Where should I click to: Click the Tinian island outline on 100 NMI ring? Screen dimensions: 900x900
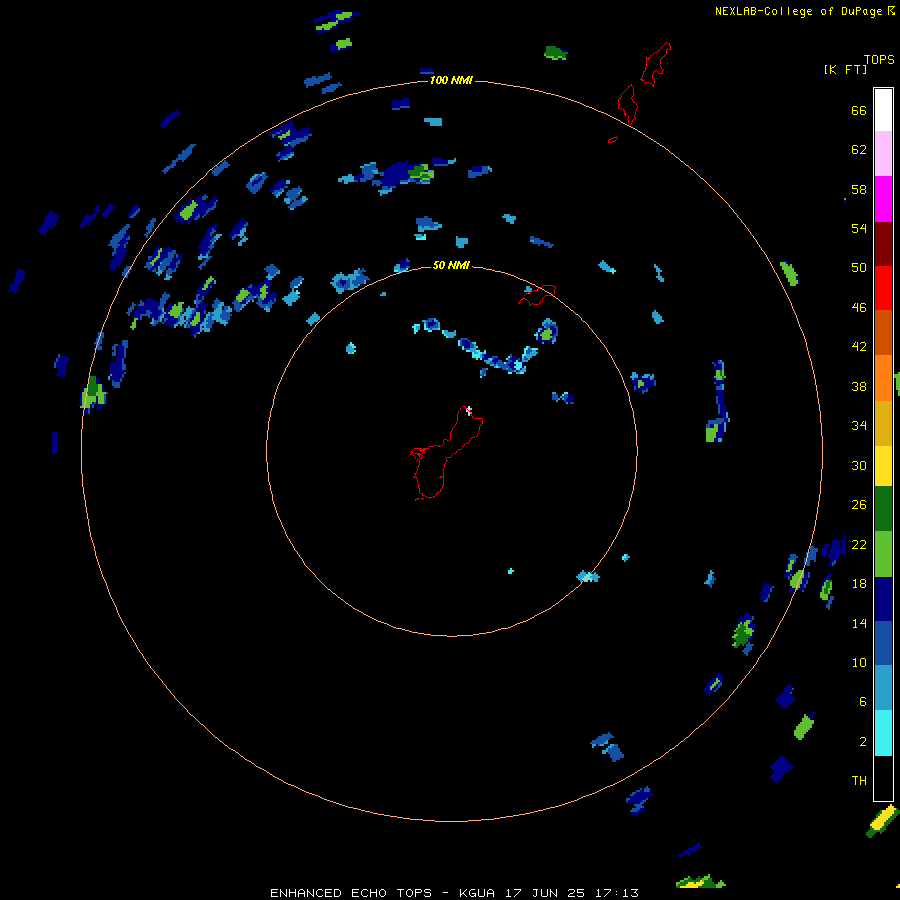[x=627, y=104]
